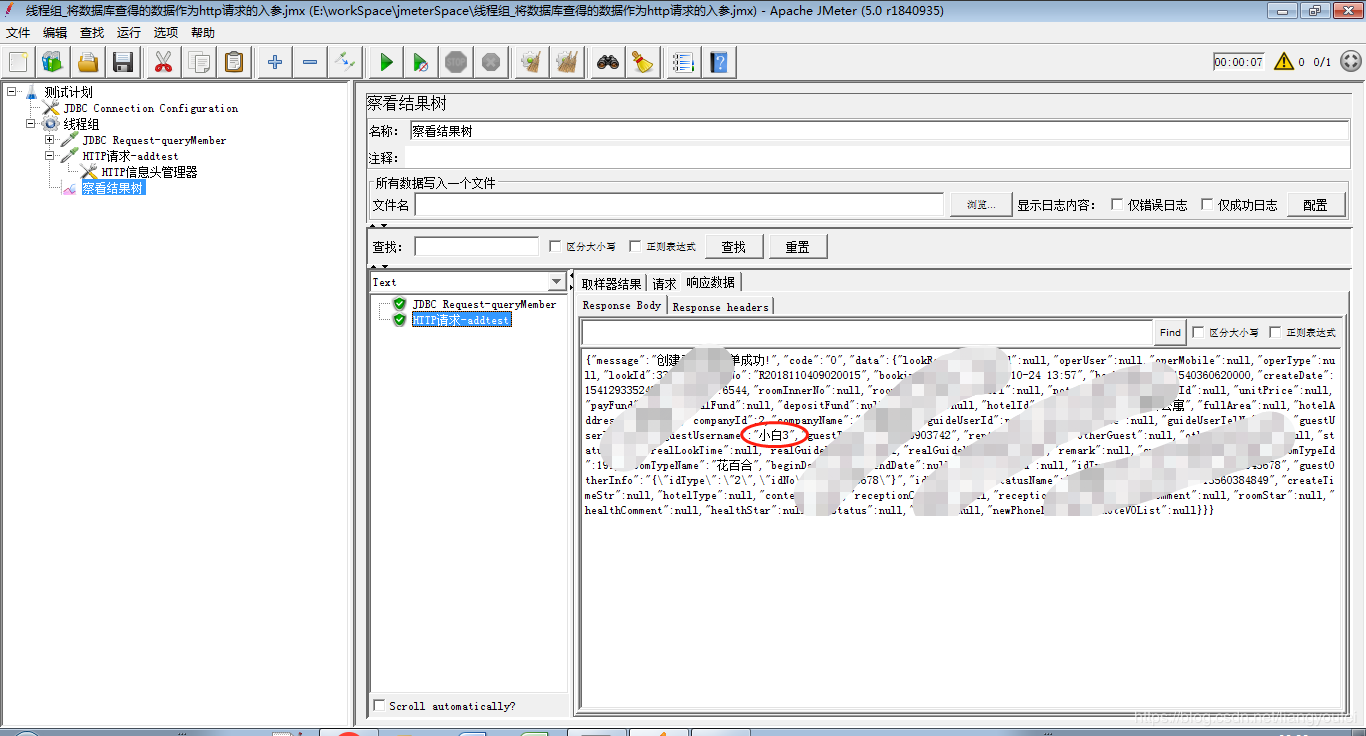
Task: Toggle 正则表达式 beside the Find button
Action: tap(1275, 332)
